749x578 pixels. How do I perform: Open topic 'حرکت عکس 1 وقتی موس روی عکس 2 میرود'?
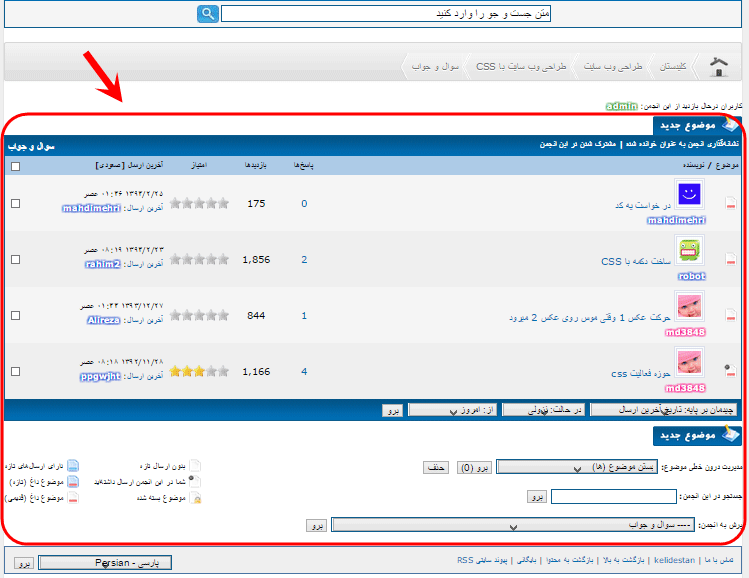(590, 317)
